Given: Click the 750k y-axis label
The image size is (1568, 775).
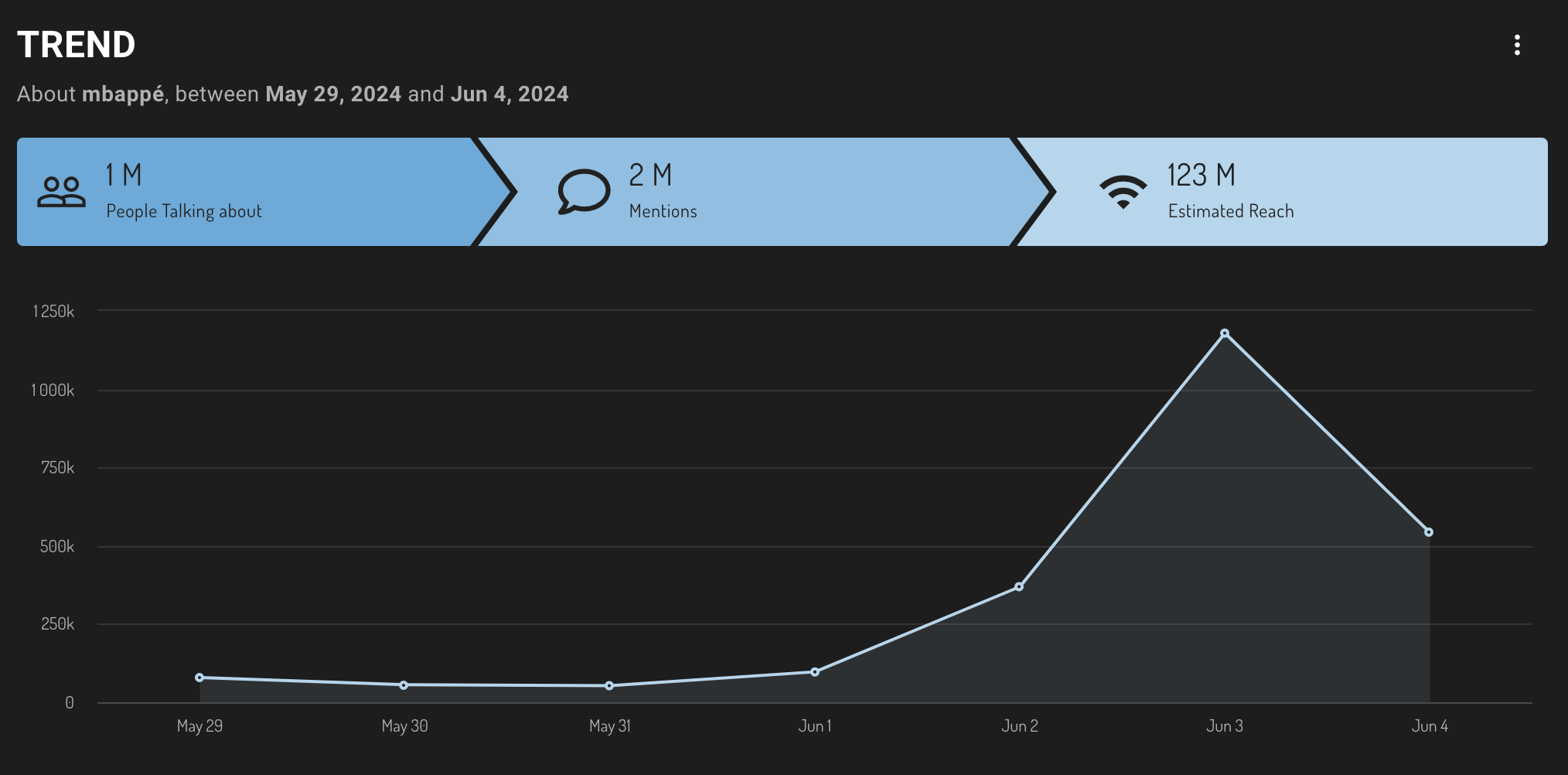Looking at the screenshot, I should pyautogui.click(x=58, y=467).
